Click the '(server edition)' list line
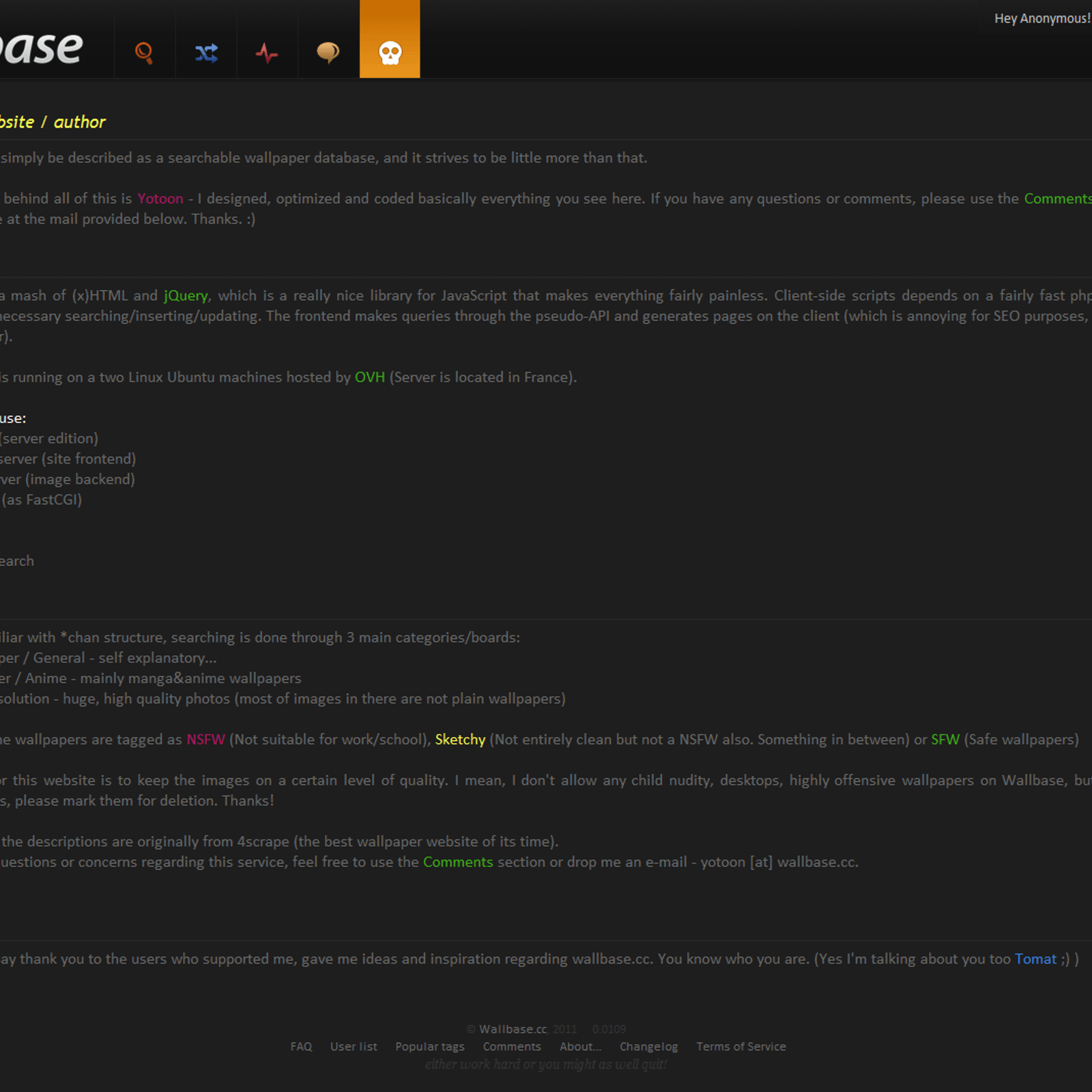The image size is (1092, 1092). click(x=49, y=438)
